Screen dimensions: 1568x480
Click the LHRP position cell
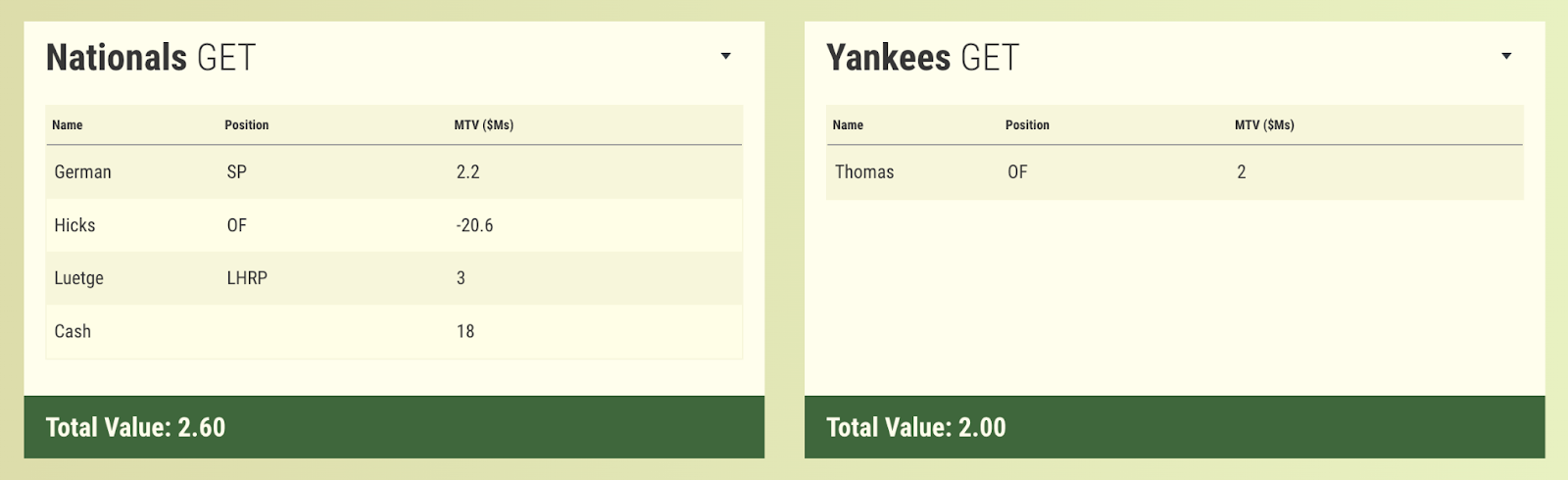247,278
